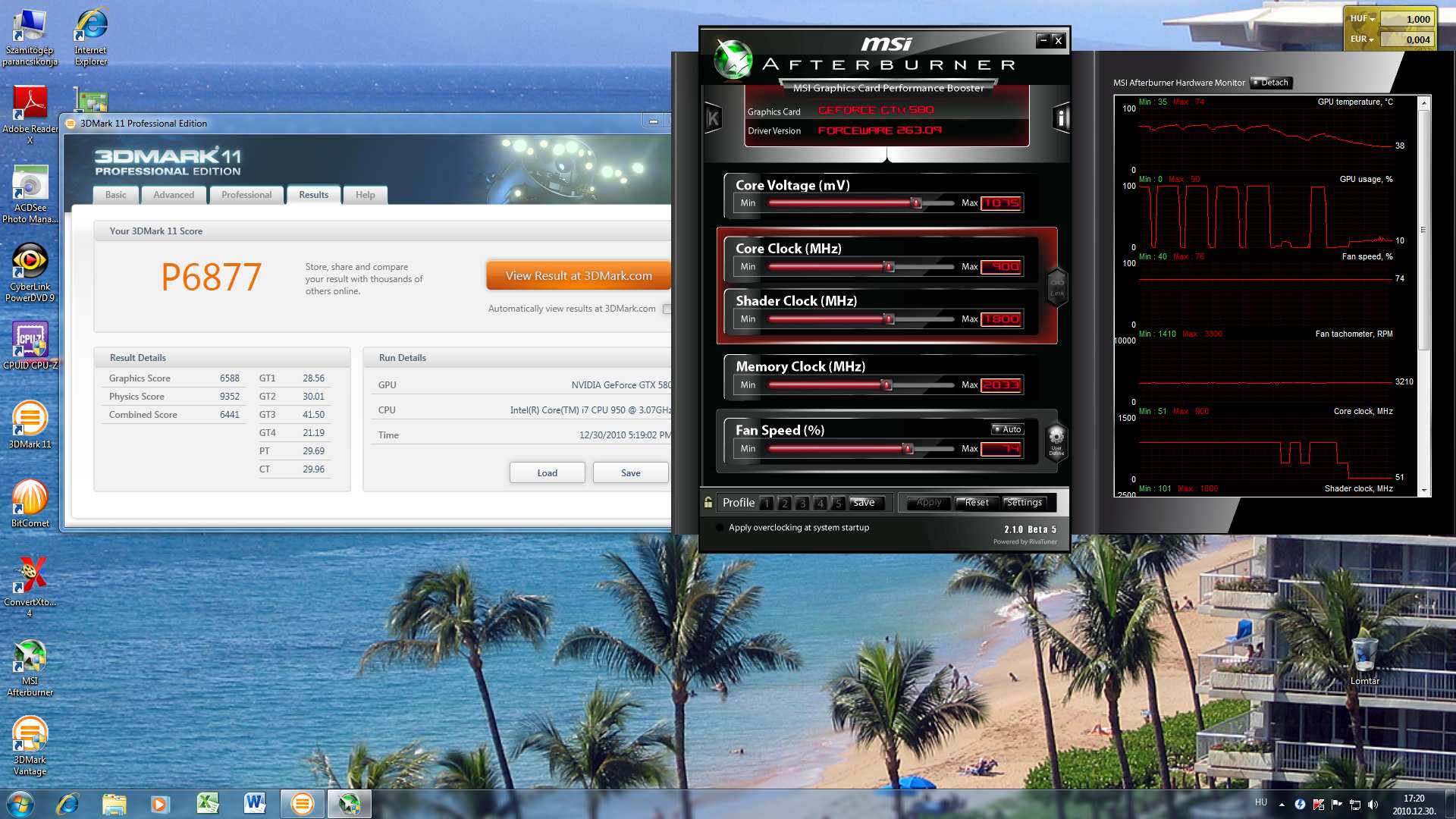Open the Lomtár recycle bin icon

coord(1364,661)
